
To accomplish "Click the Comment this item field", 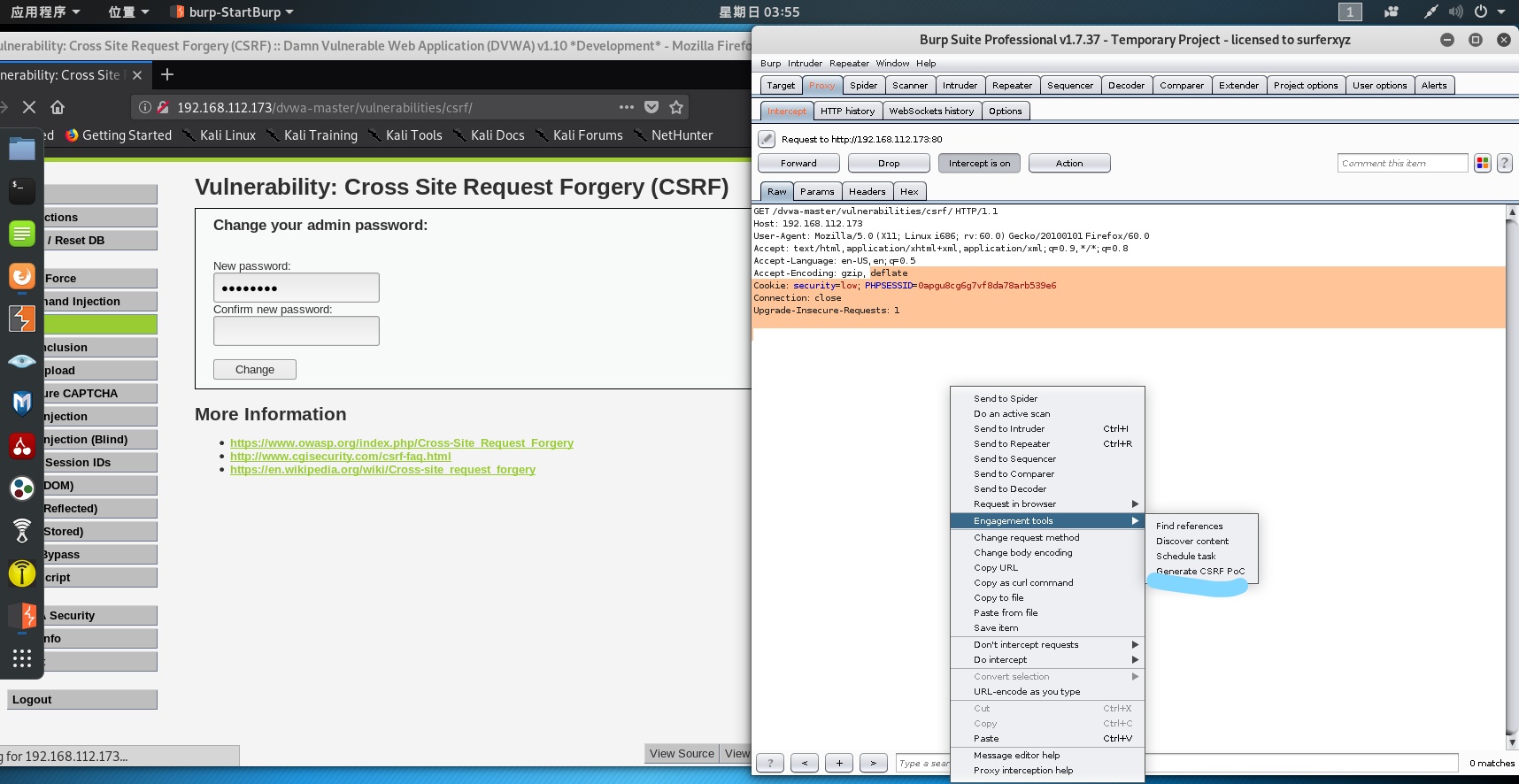I will tap(1403, 163).
